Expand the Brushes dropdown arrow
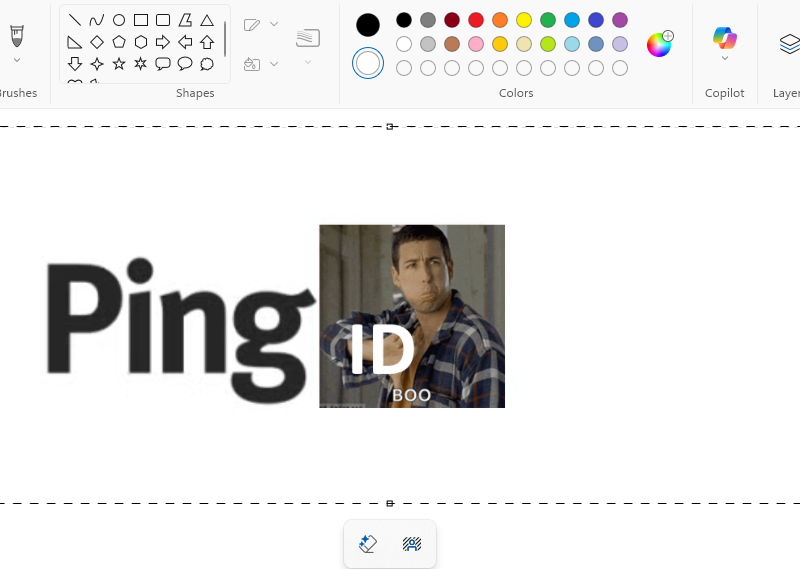800x569 pixels. point(17,61)
